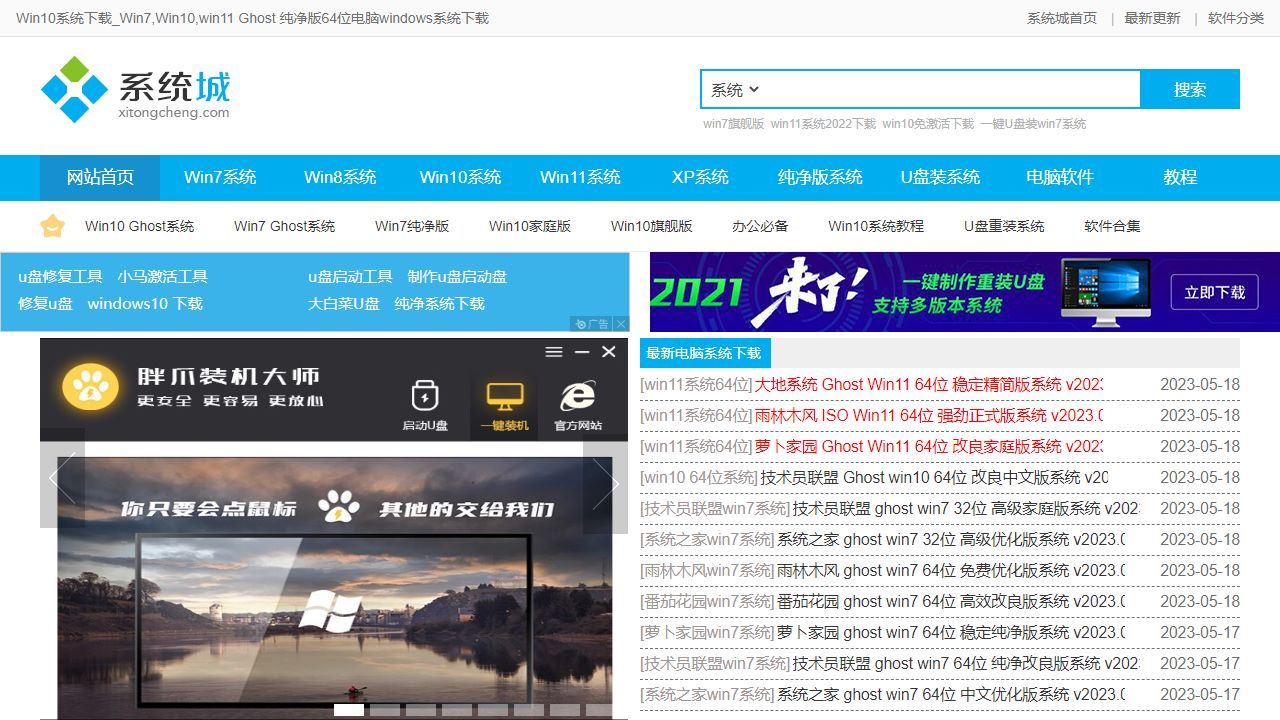Image resolution: width=1280 pixels, height=720 pixels.
Task: Open the U盘重装系统 sub-nav link
Action: tap(1004, 226)
